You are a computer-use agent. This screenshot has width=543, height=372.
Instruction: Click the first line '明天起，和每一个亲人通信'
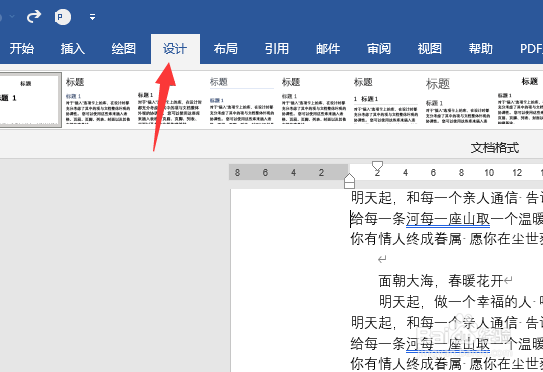point(434,198)
